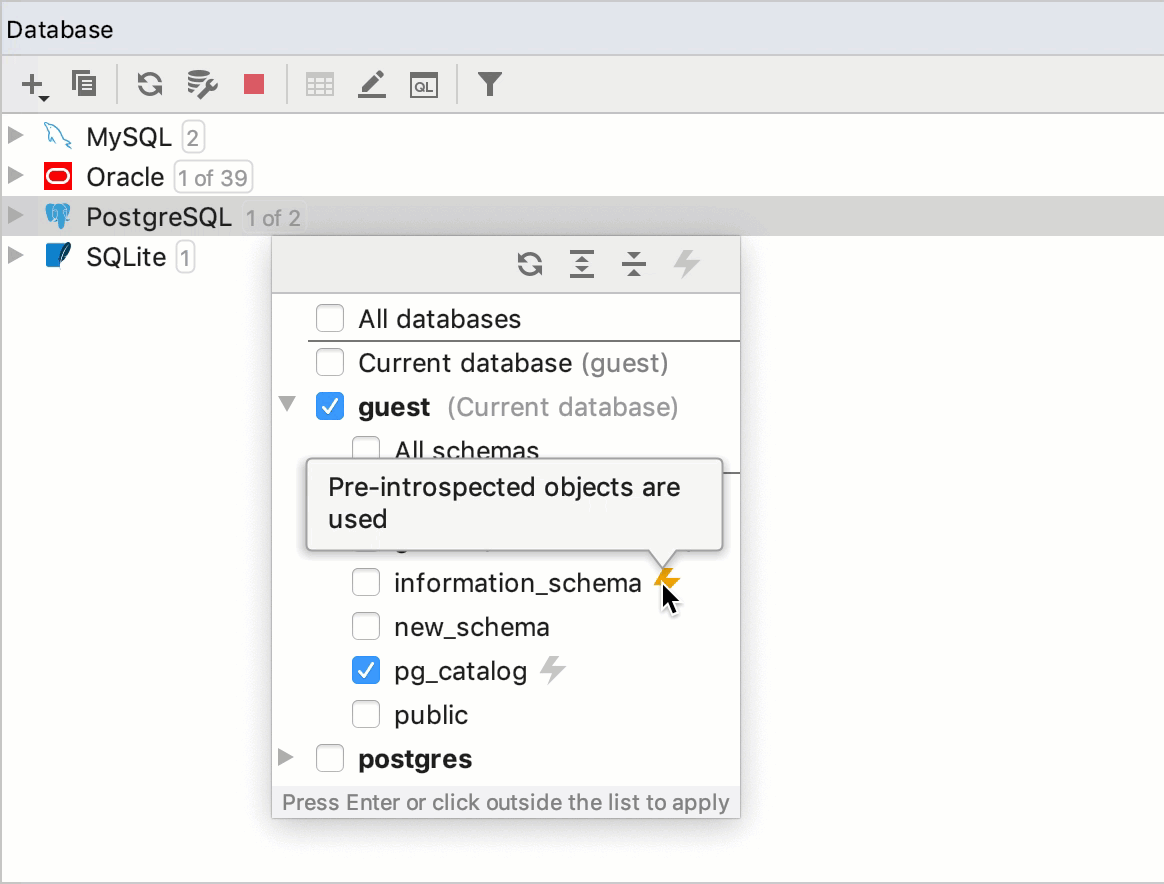Open the table data view icon
The height and width of the screenshot is (884, 1164).
point(319,84)
